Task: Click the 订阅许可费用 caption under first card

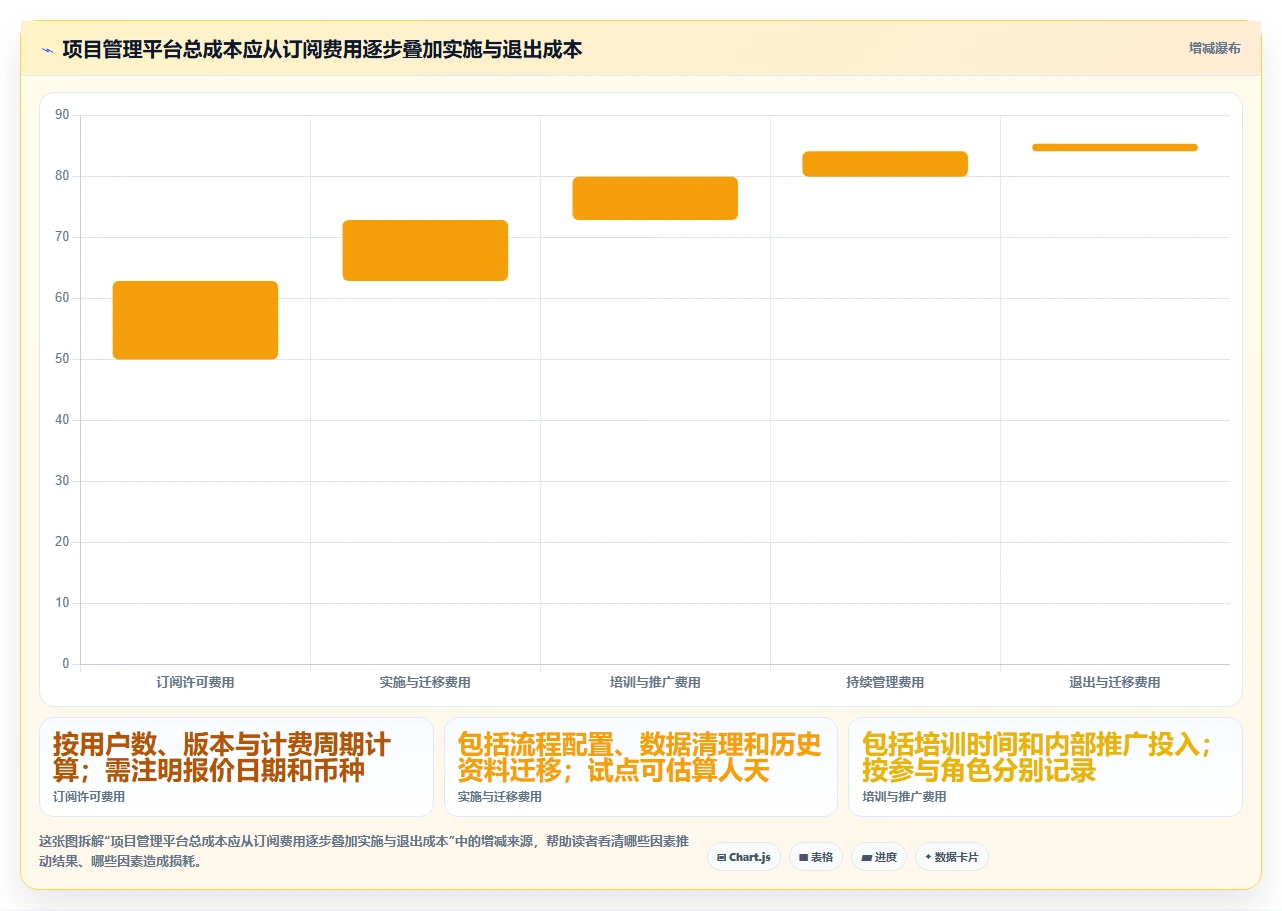Action: (x=89, y=797)
